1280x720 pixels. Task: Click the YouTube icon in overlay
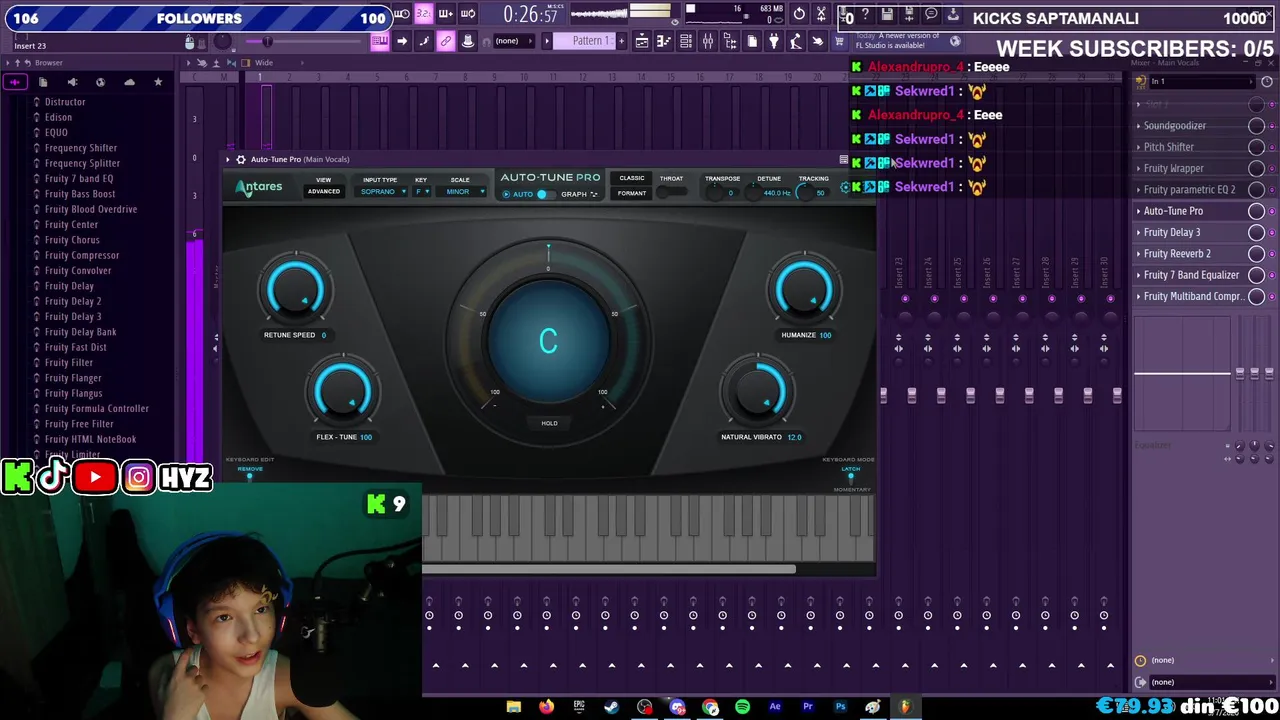[95, 477]
